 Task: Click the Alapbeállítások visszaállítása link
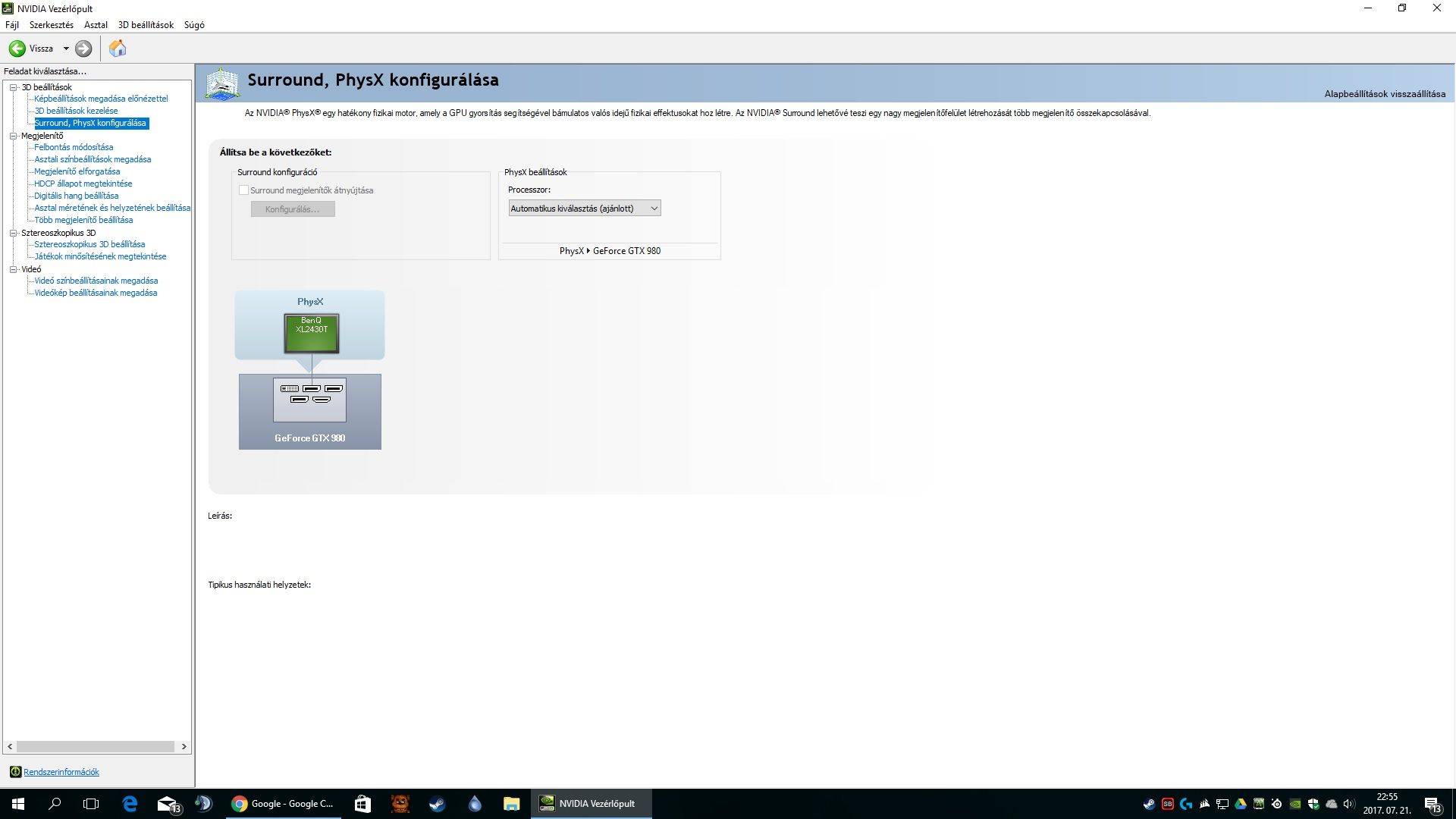tap(1384, 94)
